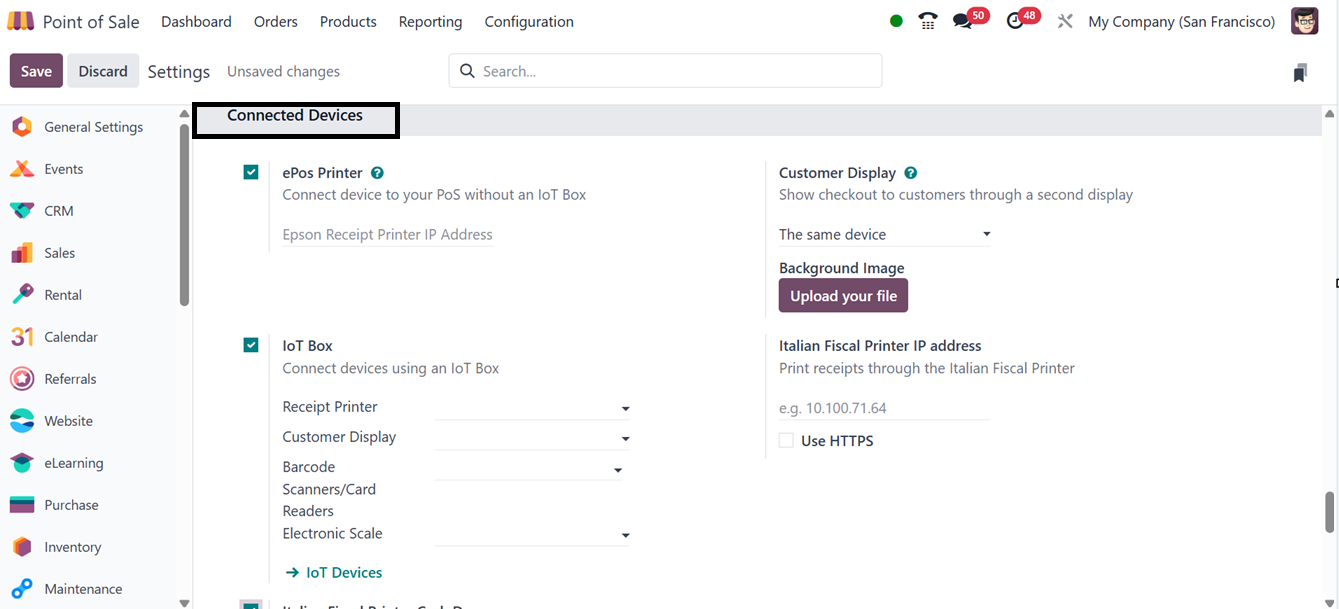
Task: Open the debug tools wrench icon
Action: point(1065,21)
